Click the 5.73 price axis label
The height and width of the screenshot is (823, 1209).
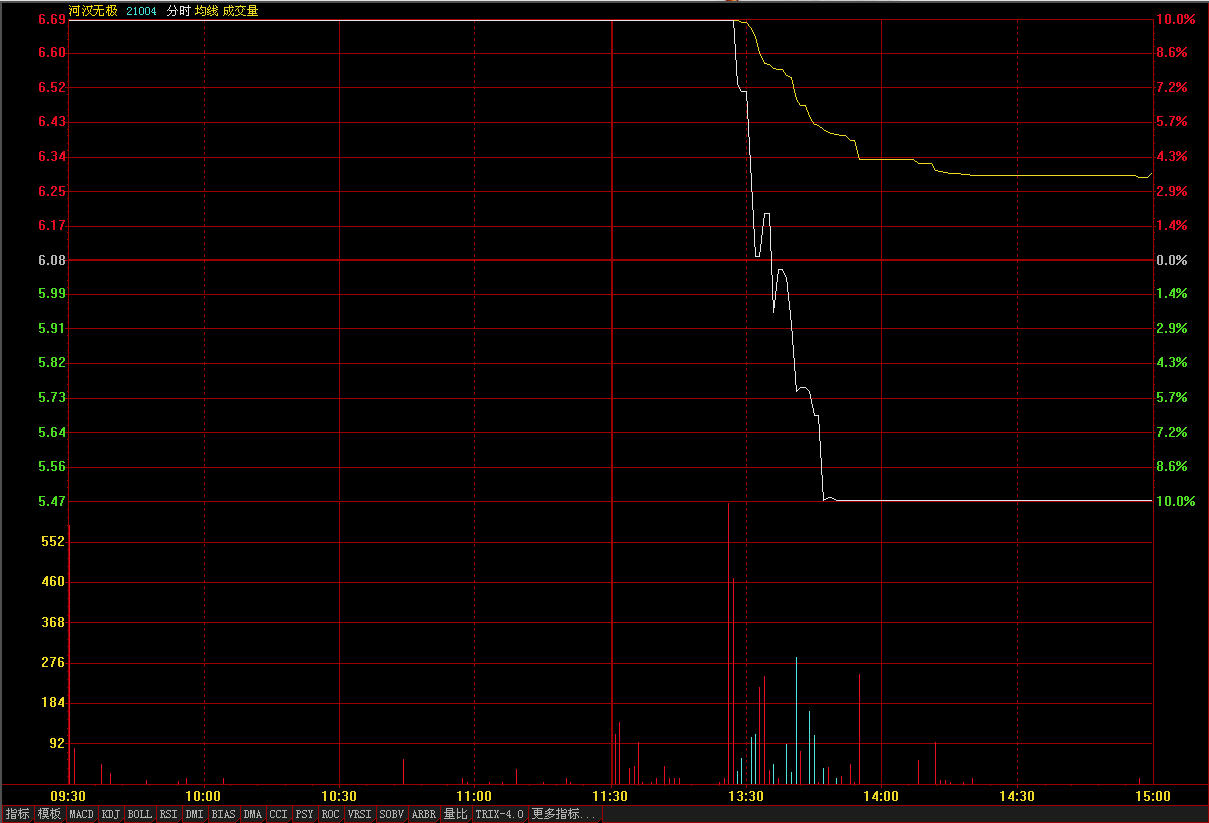[x=52, y=398]
